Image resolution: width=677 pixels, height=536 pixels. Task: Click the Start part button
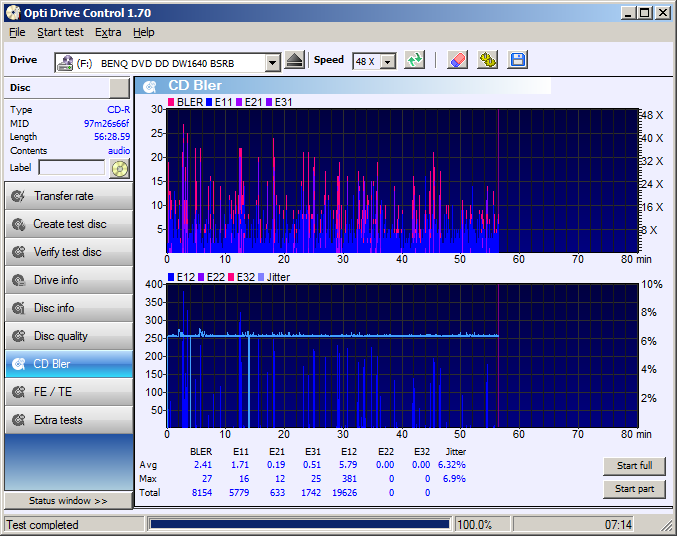tap(634, 489)
